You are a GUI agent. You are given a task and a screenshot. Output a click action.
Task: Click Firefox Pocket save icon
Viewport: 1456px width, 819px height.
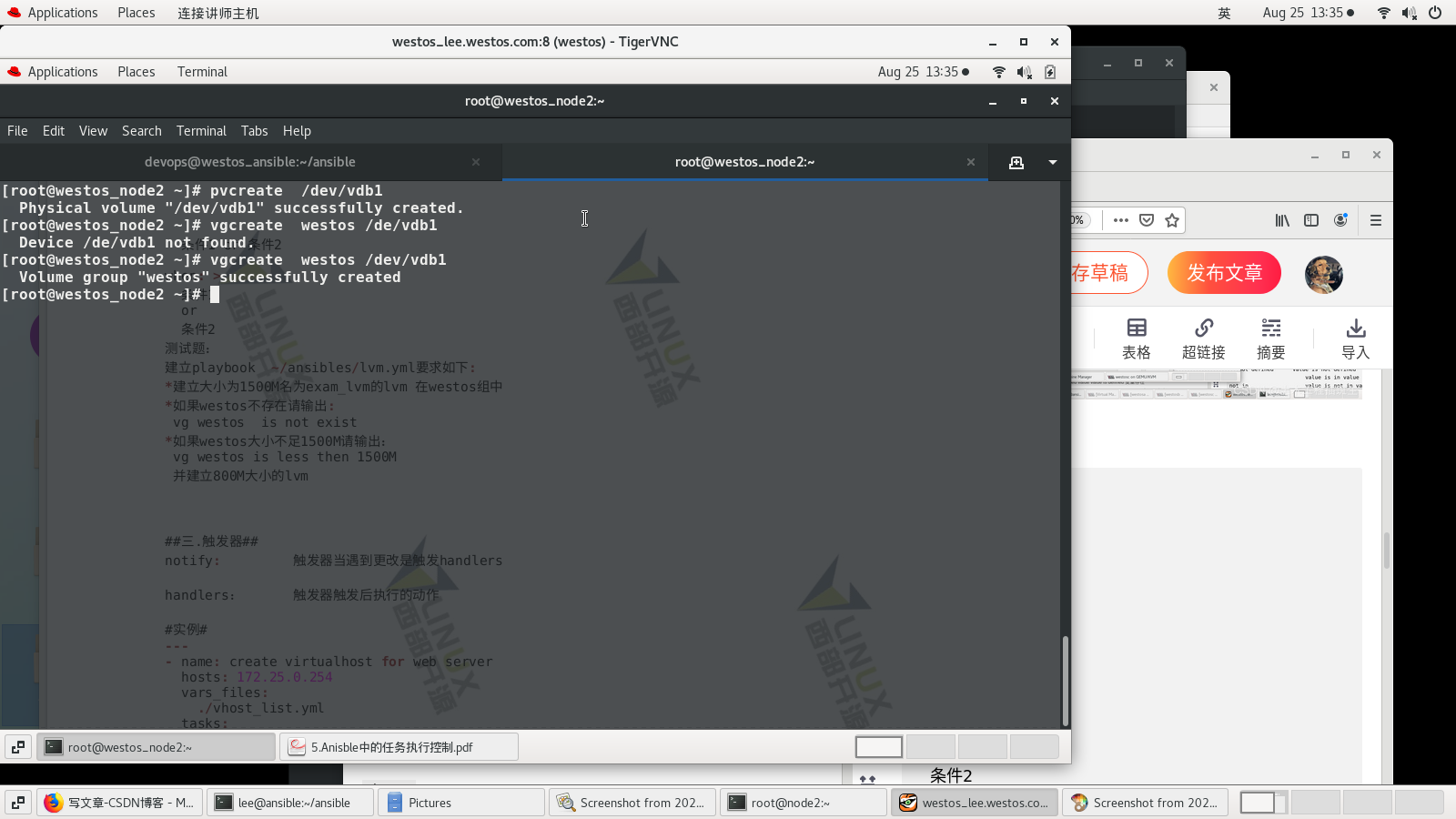pyautogui.click(x=1147, y=220)
